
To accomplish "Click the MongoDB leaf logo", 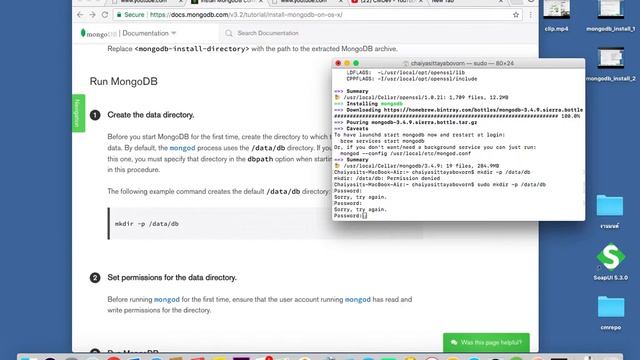I will [83, 33].
